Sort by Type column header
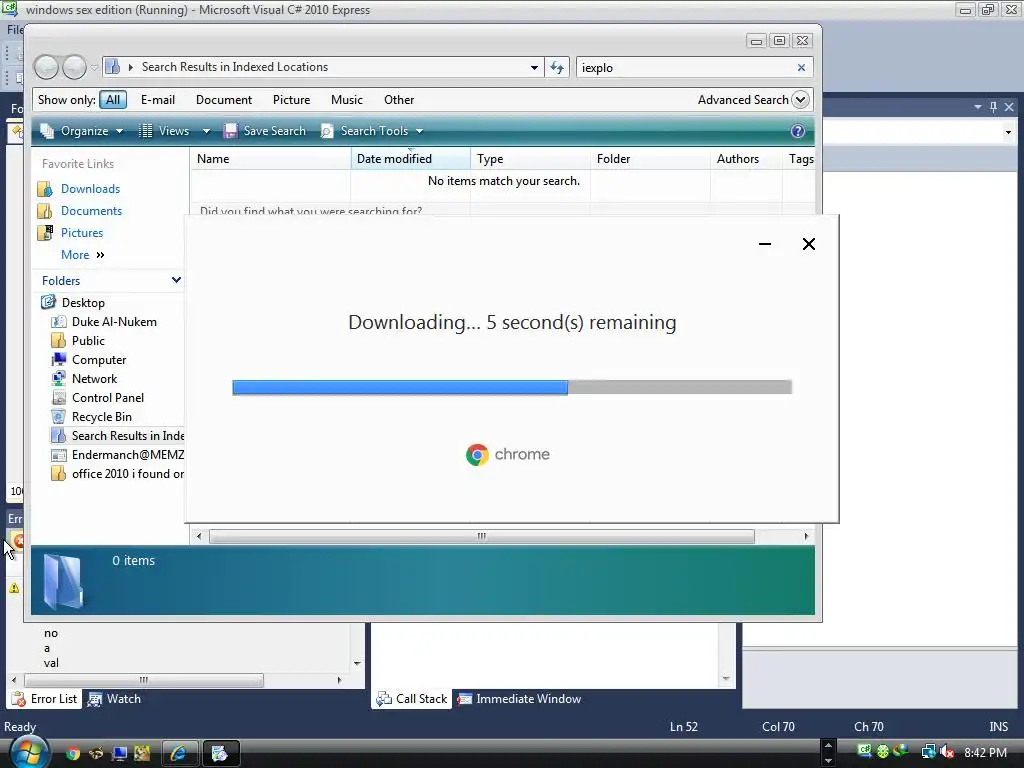Image resolution: width=1024 pixels, height=768 pixels. (x=530, y=159)
